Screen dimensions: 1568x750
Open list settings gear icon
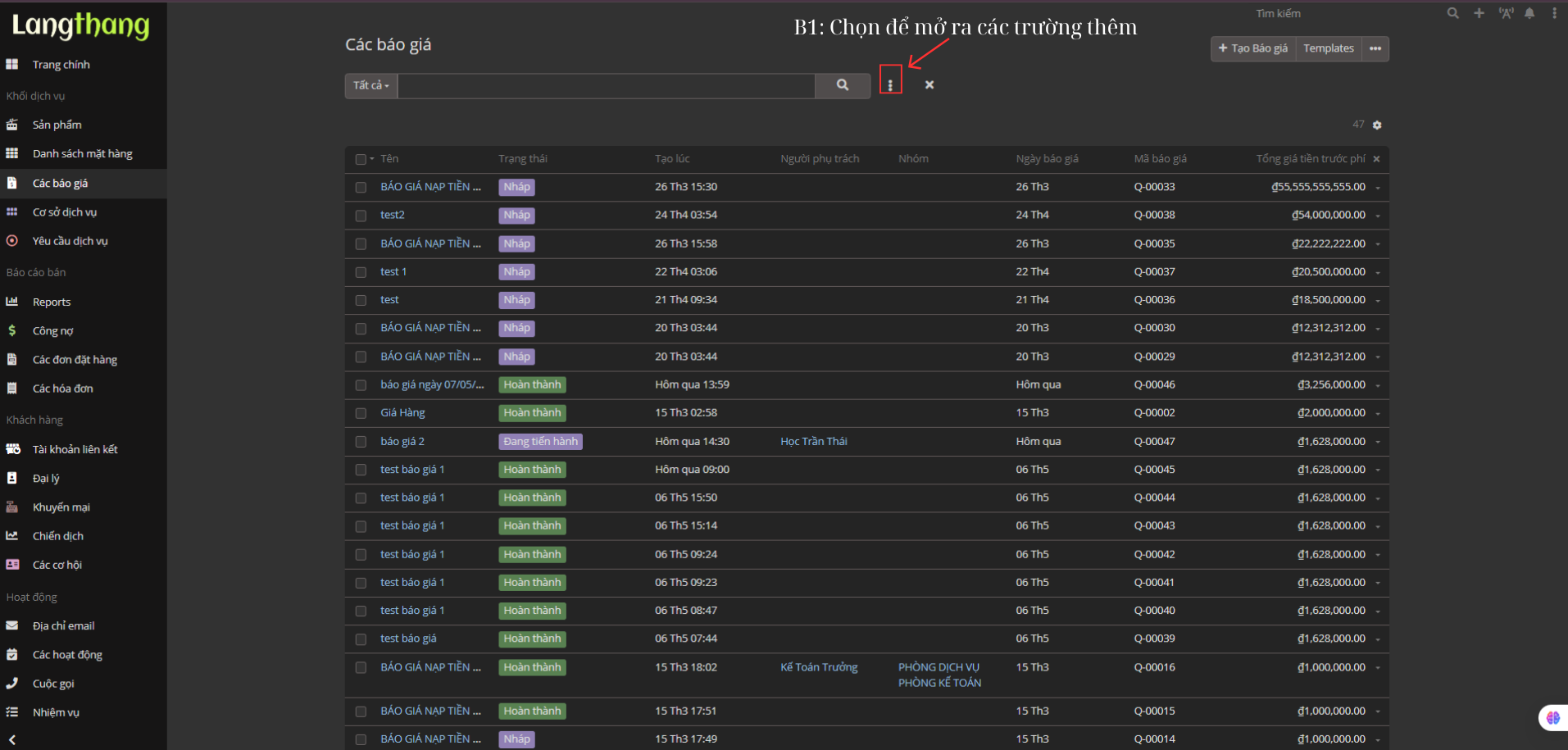(1377, 125)
